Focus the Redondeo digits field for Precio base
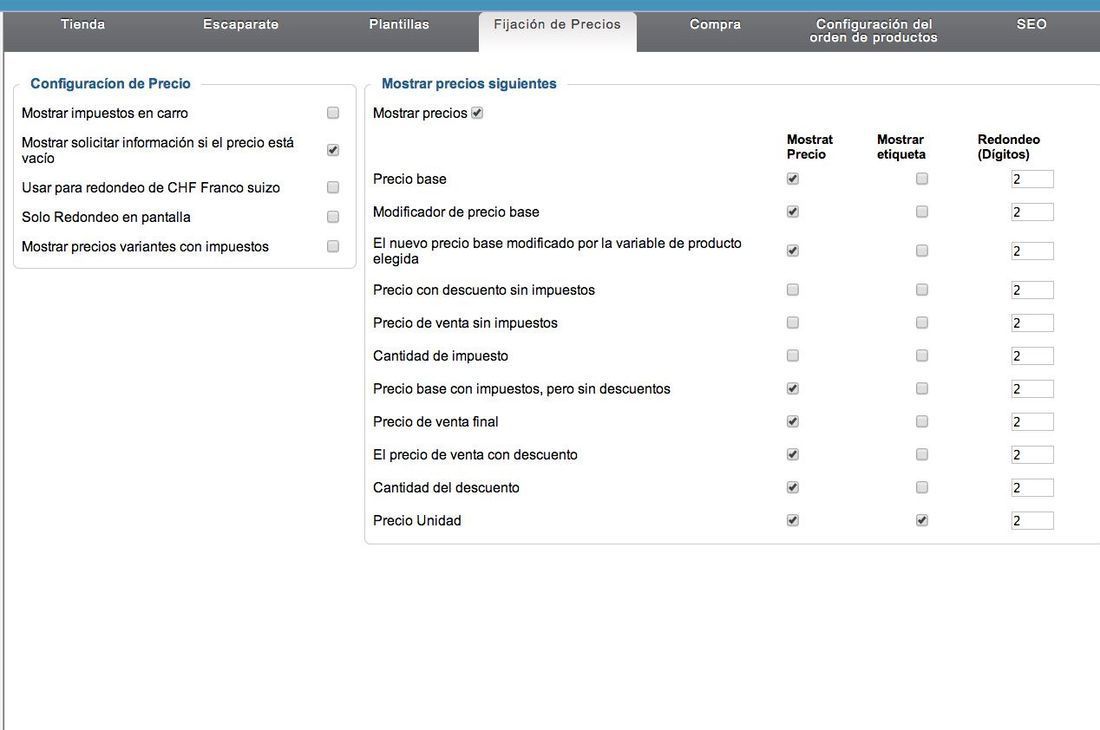The height and width of the screenshot is (730, 1100). pyautogui.click(x=1032, y=180)
